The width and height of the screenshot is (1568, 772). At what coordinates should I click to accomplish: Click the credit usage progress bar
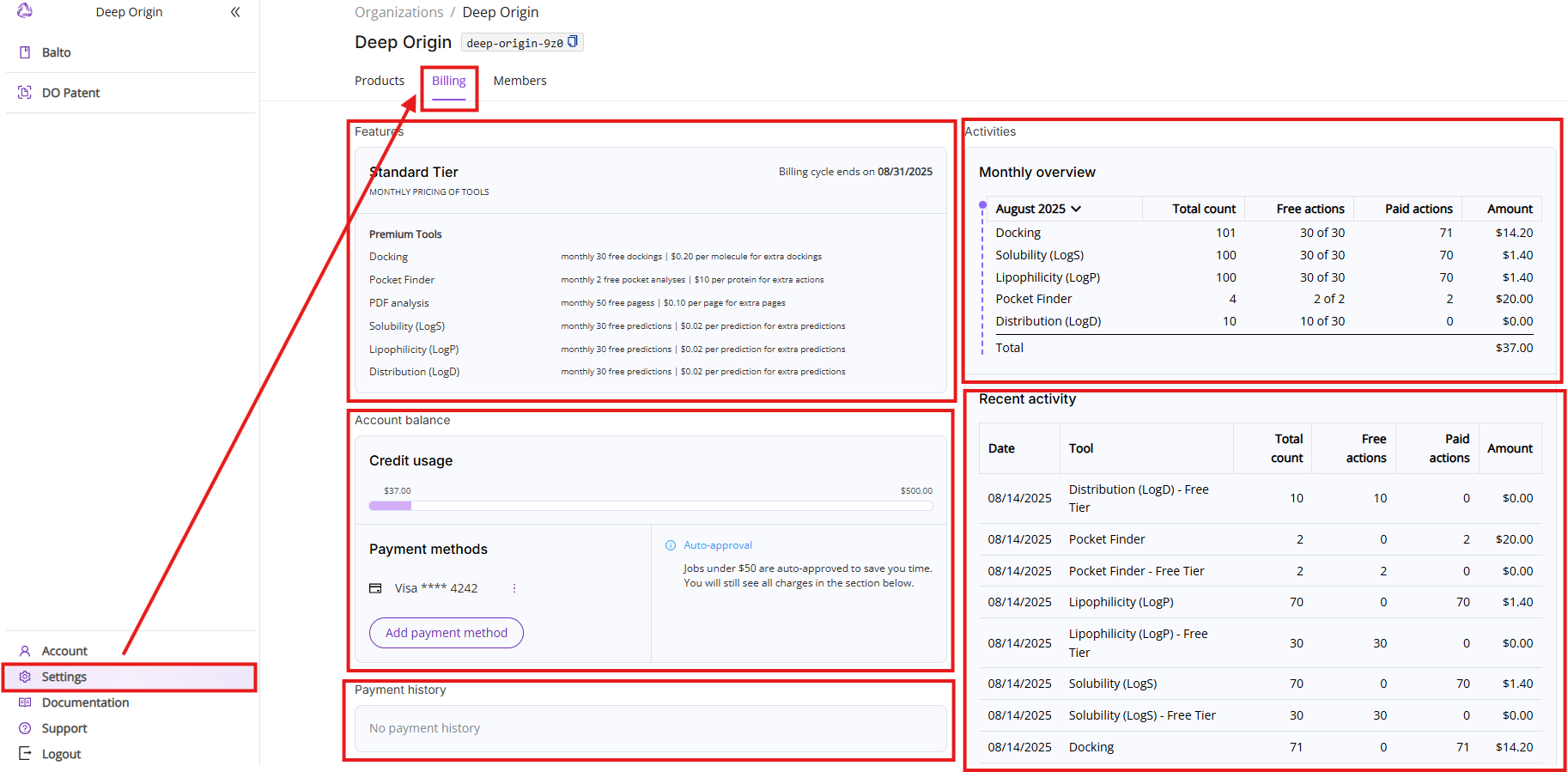coord(650,506)
